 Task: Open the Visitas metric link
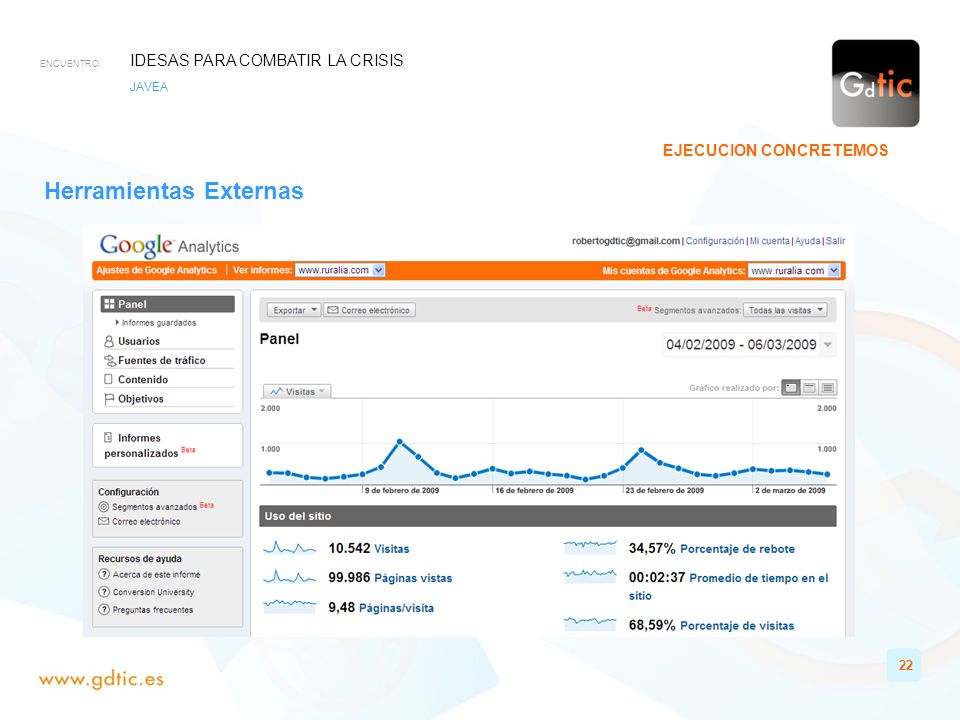click(x=391, y=549)
